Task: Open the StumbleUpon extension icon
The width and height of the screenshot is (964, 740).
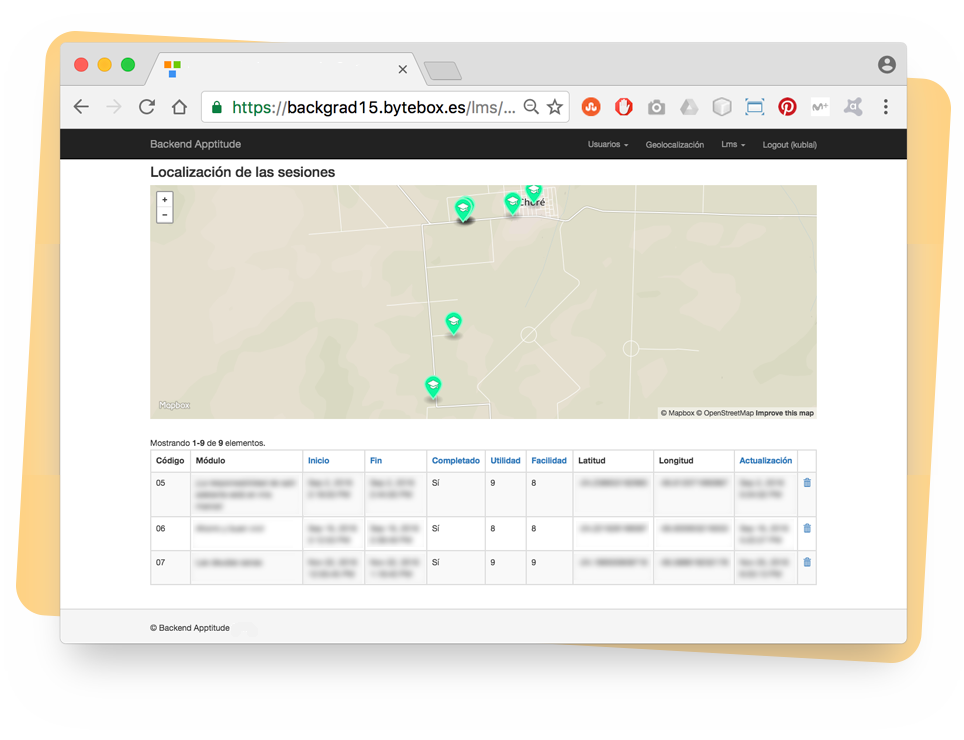Action: point(591,107)
